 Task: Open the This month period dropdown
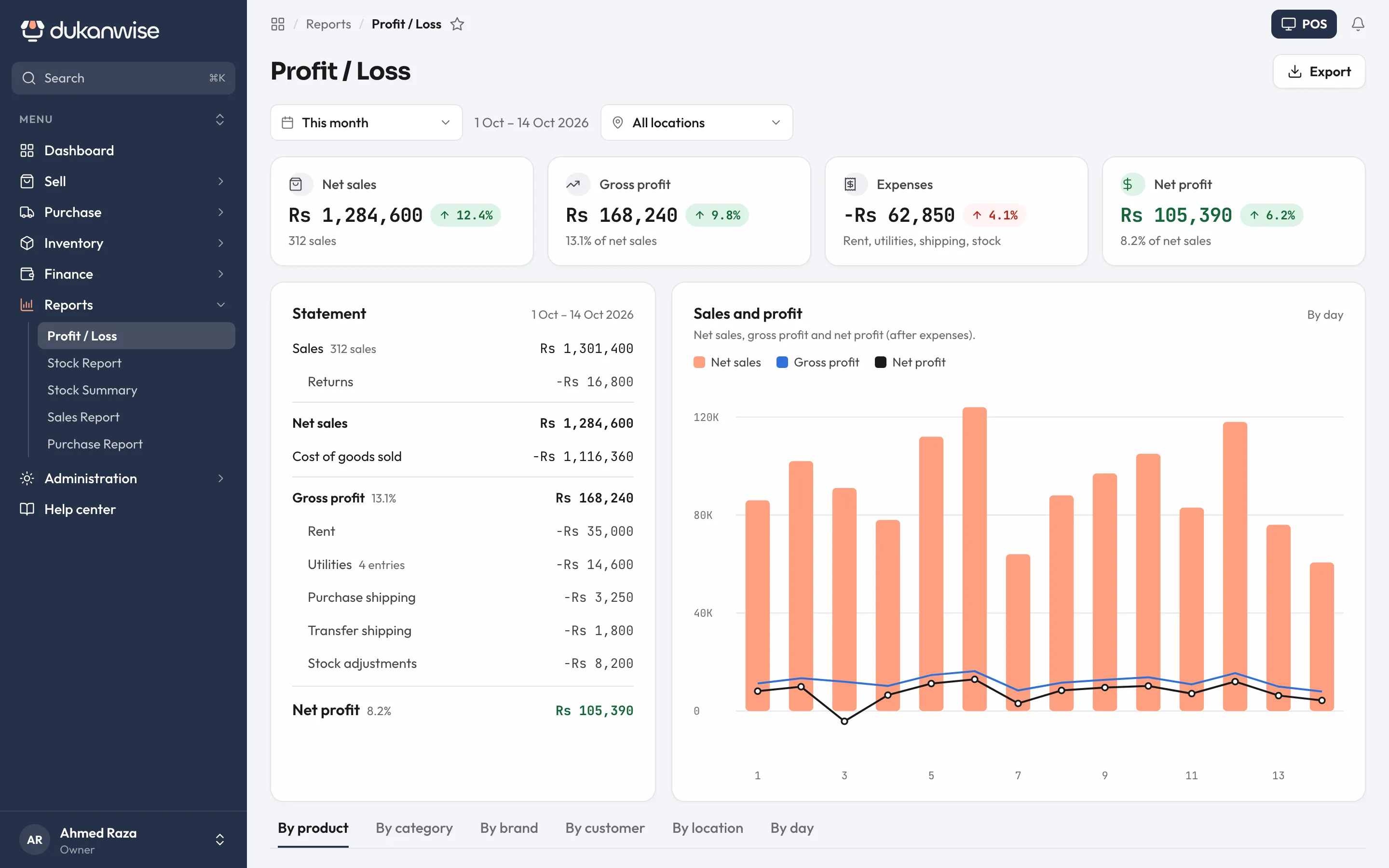tap(366, 123)
